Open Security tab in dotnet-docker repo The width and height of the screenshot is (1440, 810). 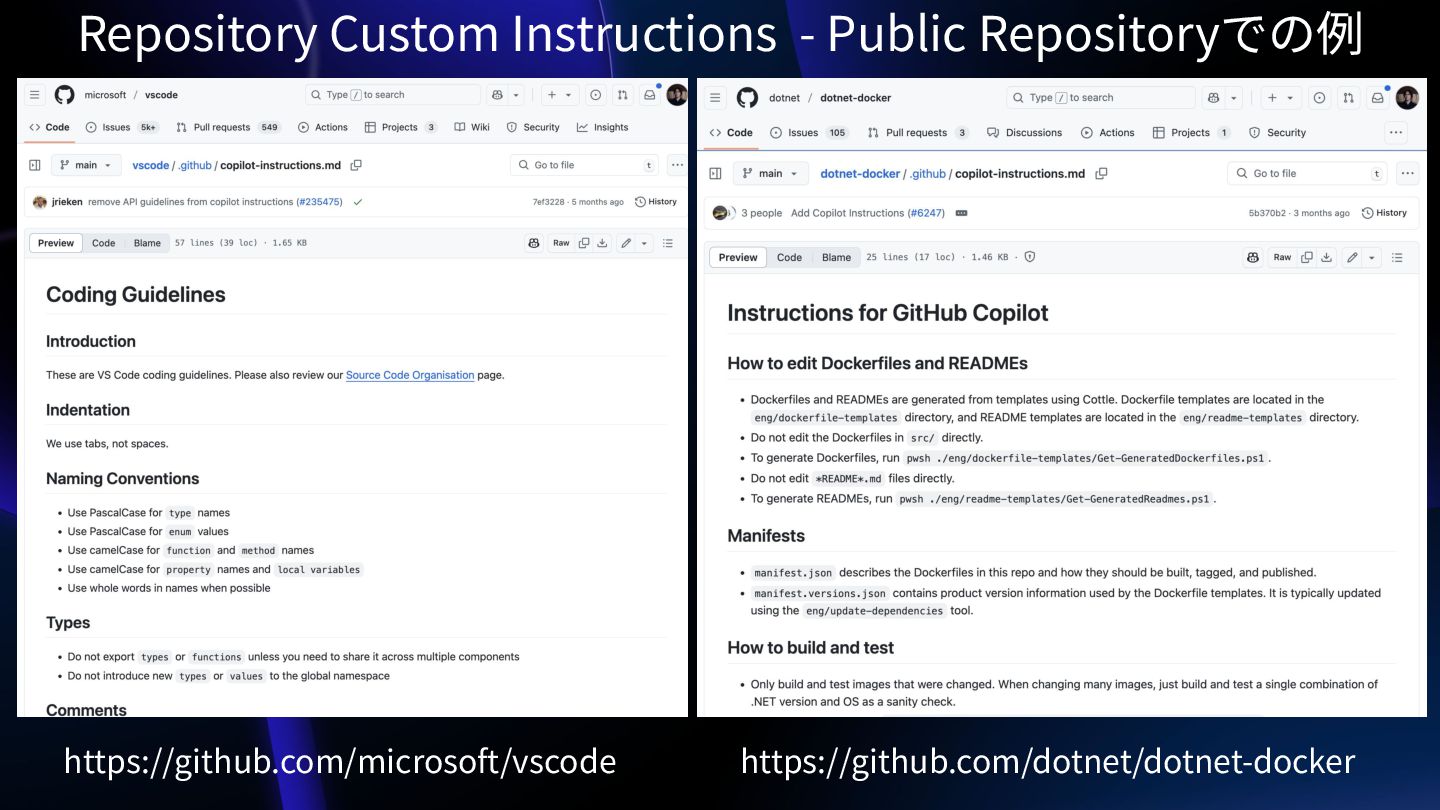point(1277,132)
